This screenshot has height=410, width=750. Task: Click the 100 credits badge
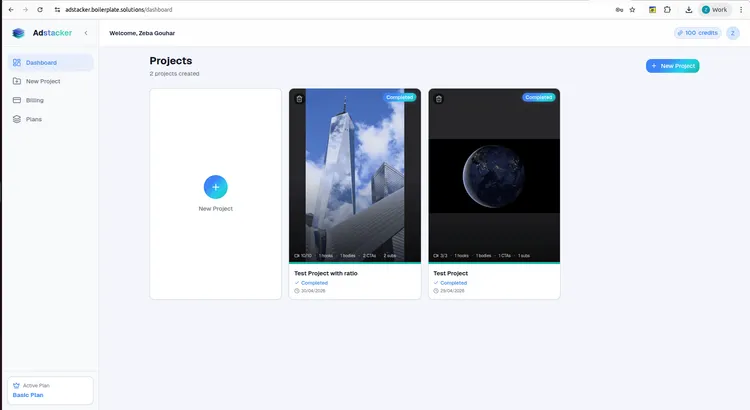click(x=697, y=33)
